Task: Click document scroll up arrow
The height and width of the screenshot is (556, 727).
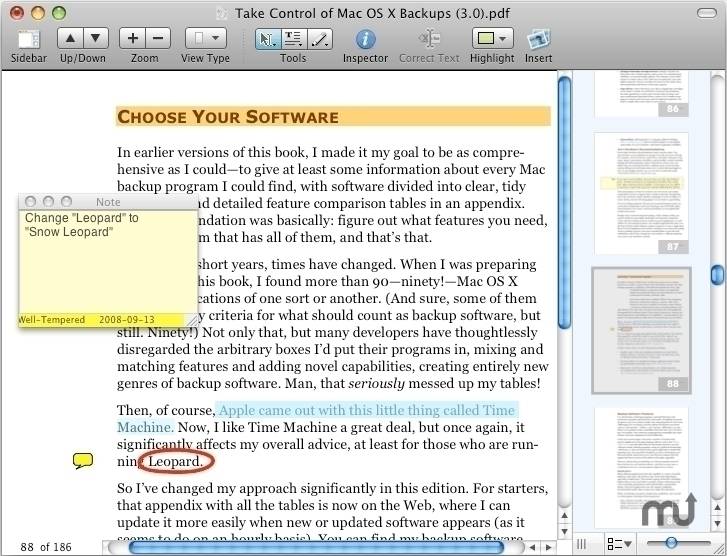Action: click(x=564, y=516)
